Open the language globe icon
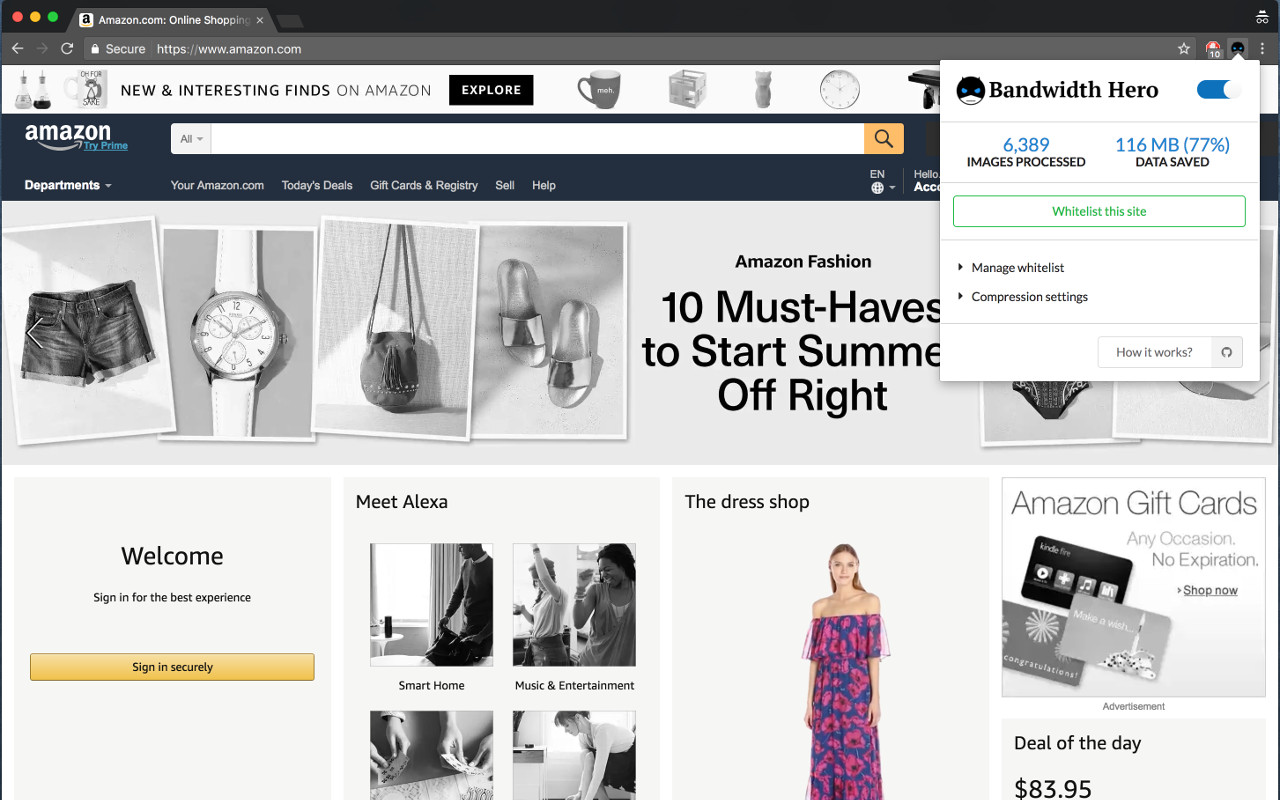This screenshot has height=800, width=1280. [877, 187]
